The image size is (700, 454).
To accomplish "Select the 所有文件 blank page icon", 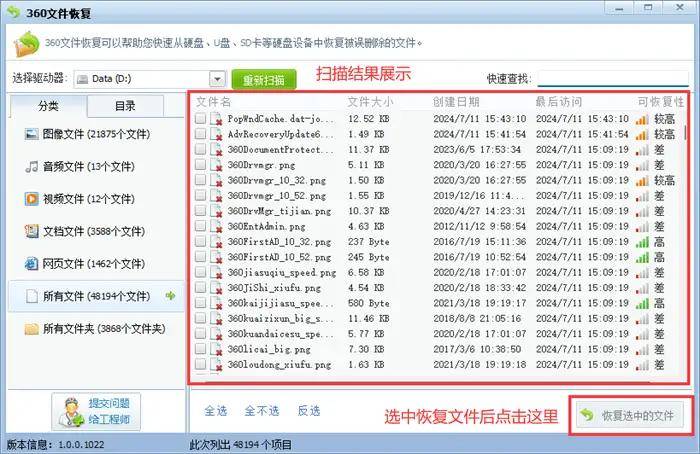I will pos(32,296).
